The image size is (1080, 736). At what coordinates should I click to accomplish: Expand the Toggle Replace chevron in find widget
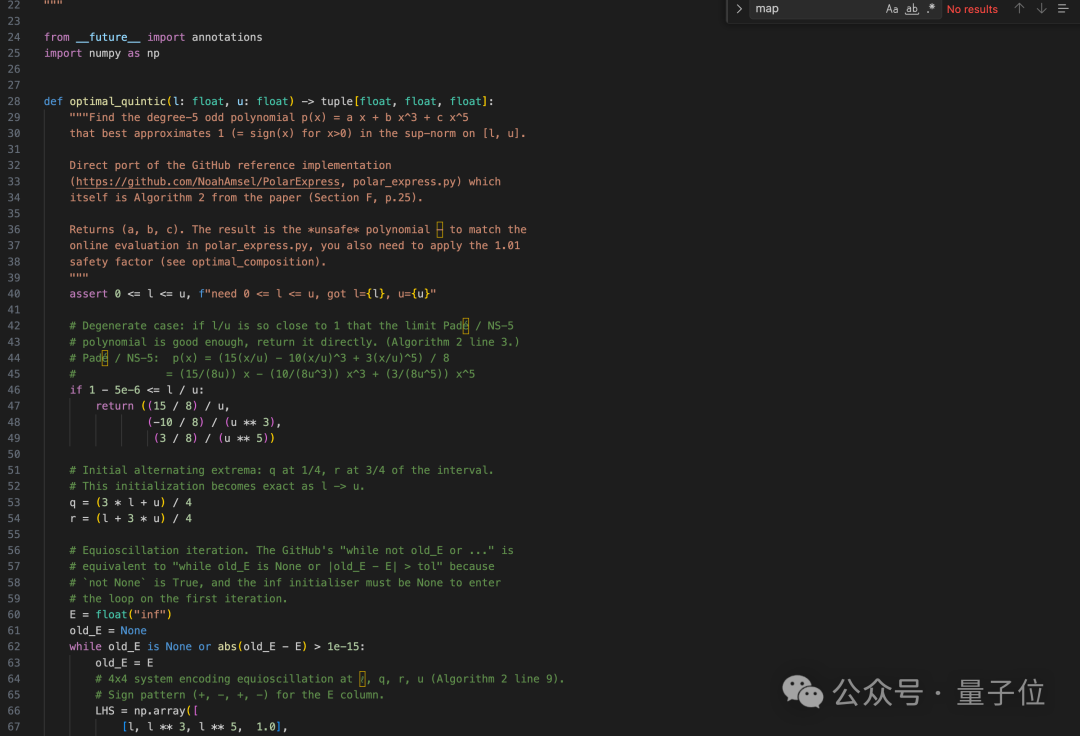[x=738, y=9]
